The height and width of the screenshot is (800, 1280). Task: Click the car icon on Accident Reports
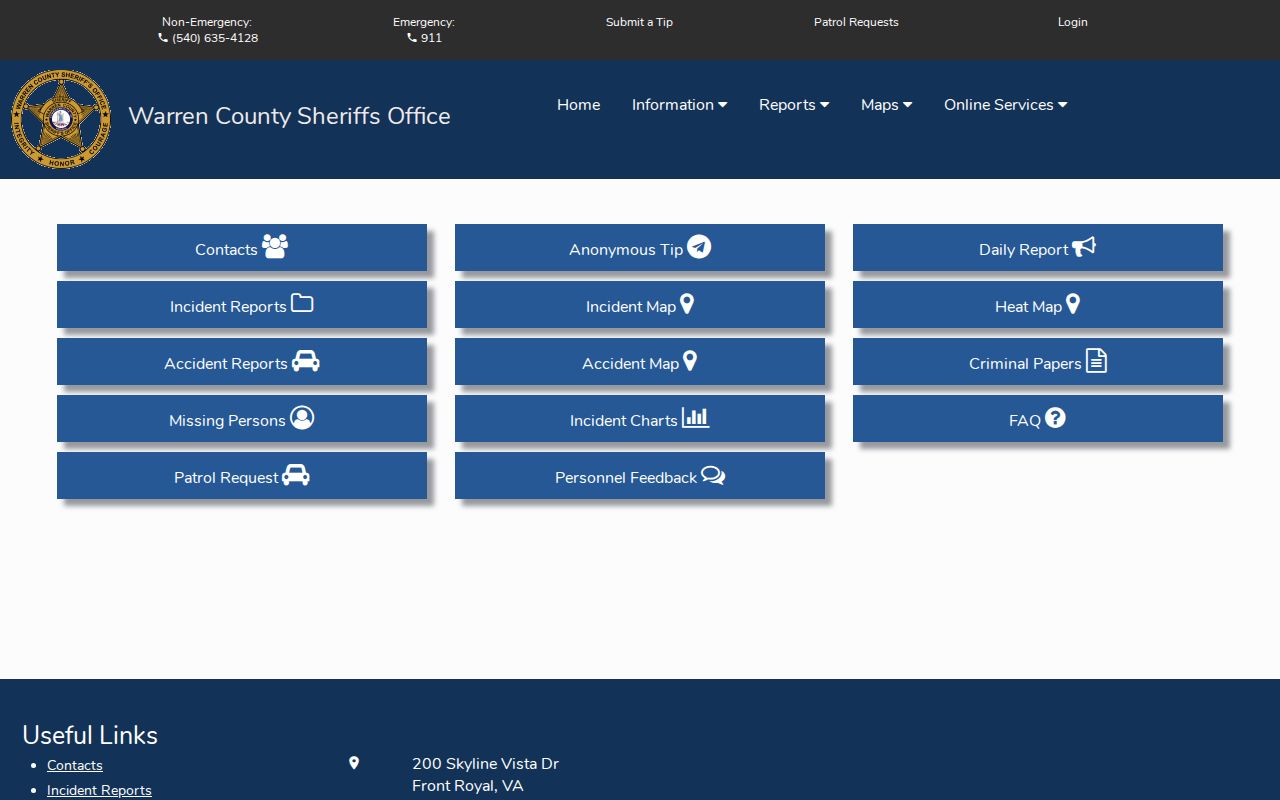306,361
